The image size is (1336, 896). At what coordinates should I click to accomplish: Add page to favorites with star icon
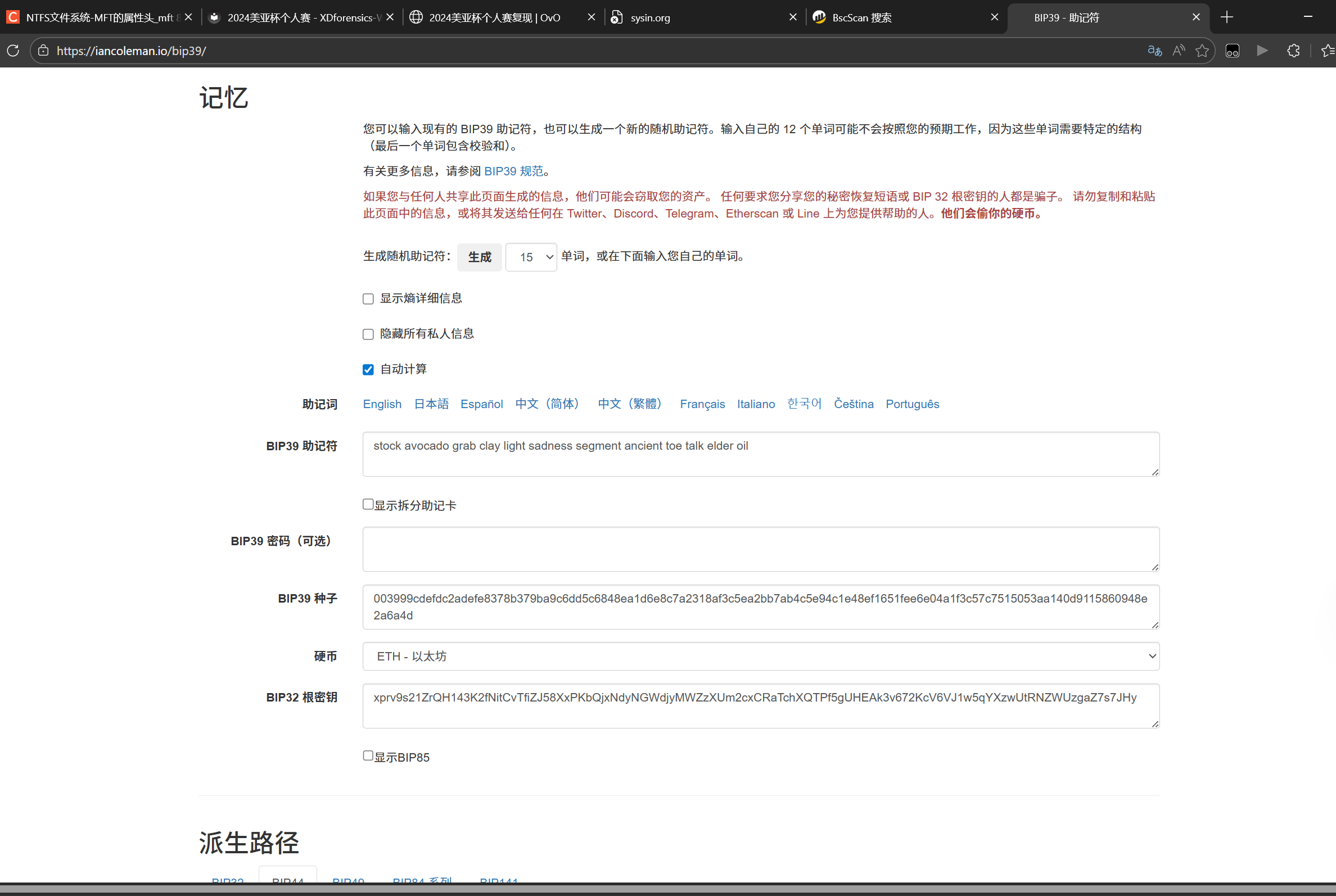[x=1202, y=51]
